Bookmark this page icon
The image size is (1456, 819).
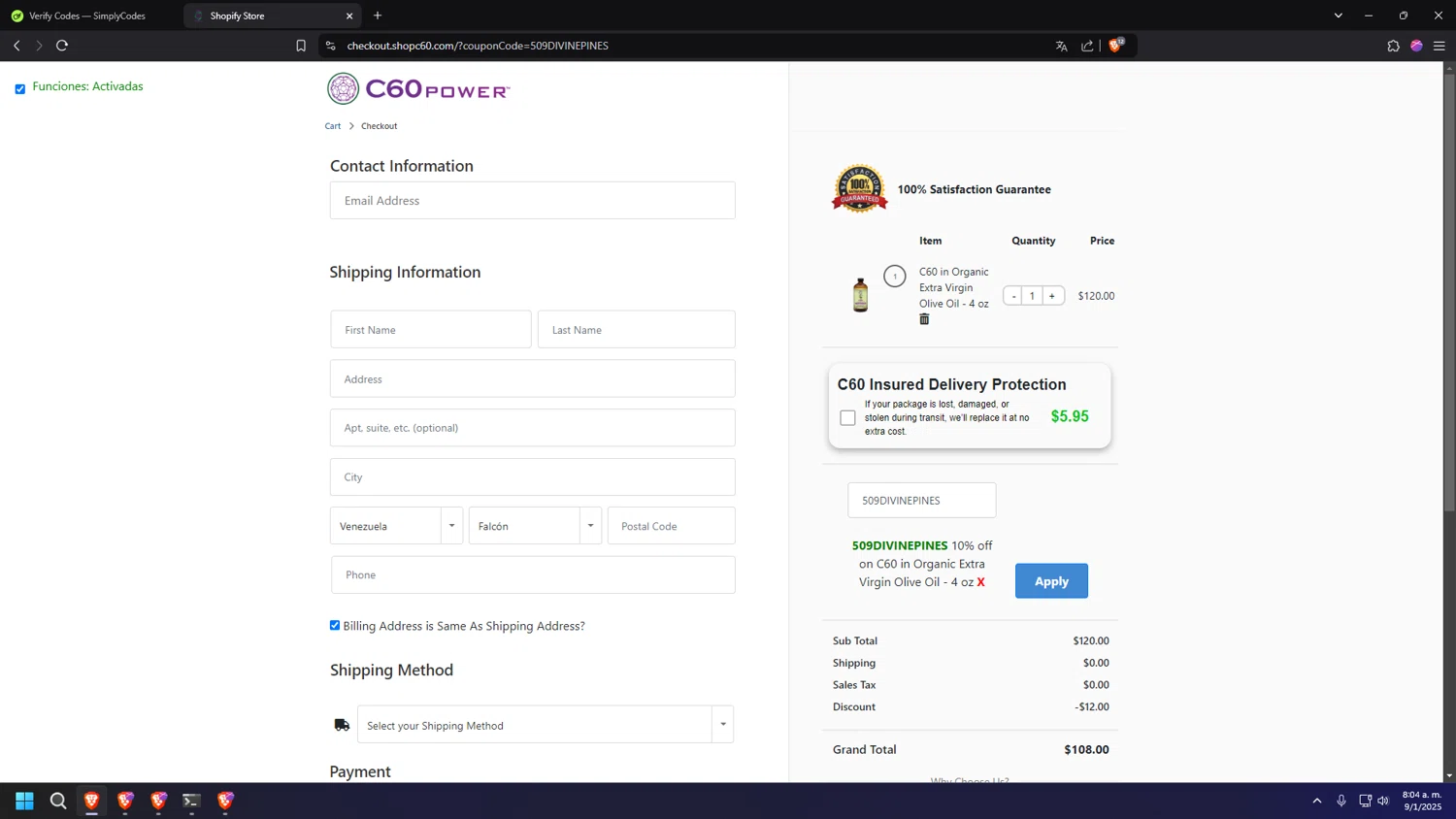301,46
